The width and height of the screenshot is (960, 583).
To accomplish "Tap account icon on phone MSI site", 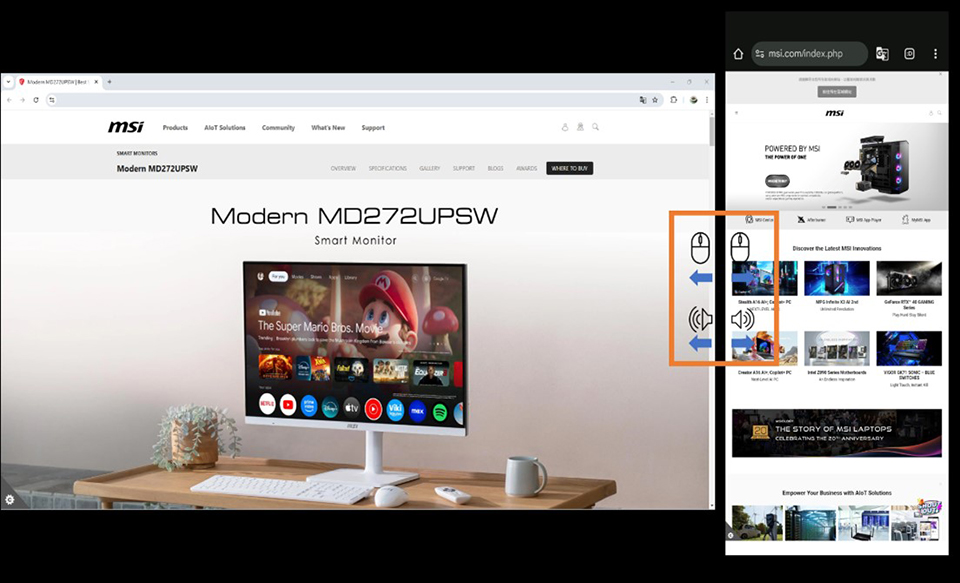I will [x=931, y=113].
